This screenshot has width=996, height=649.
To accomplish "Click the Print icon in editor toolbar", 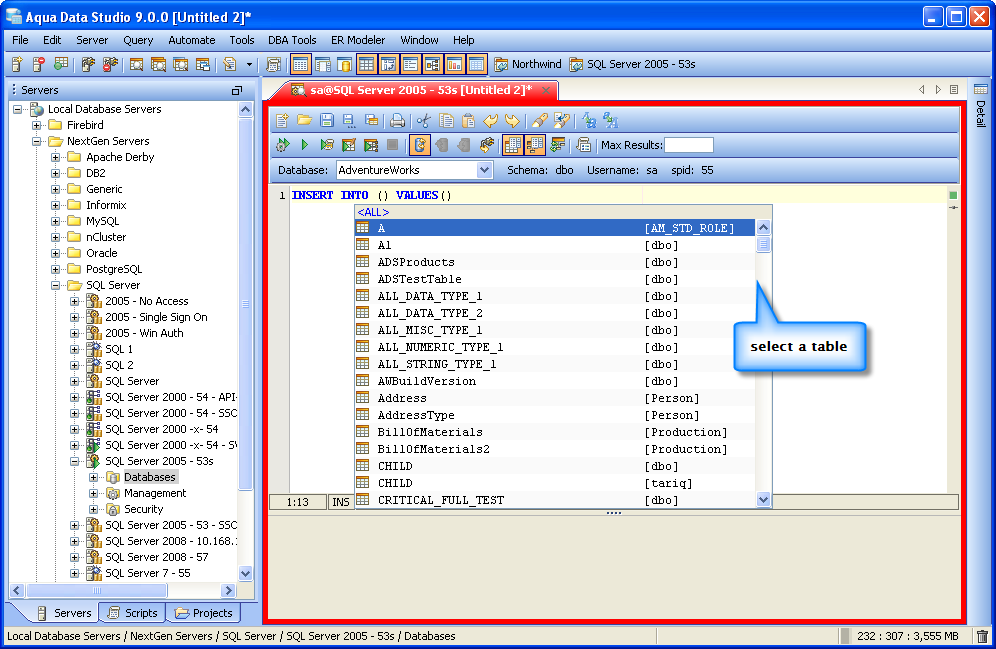I will (397, 121).
